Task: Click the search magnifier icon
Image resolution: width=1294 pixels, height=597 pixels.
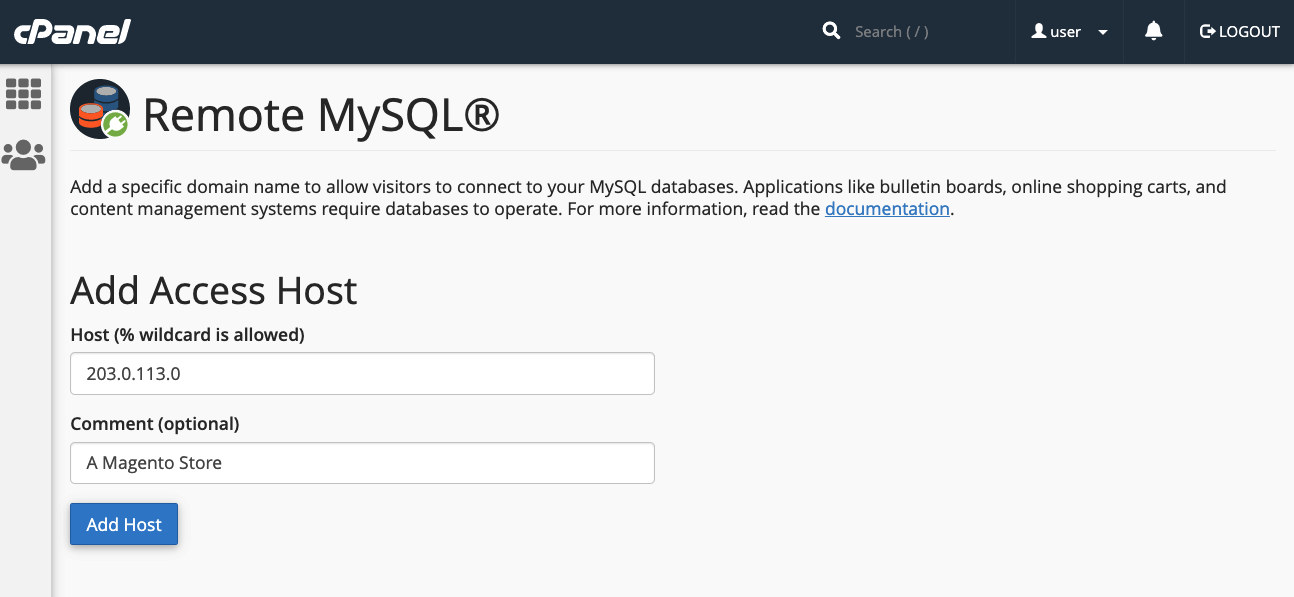Action: tap(831, 30)
